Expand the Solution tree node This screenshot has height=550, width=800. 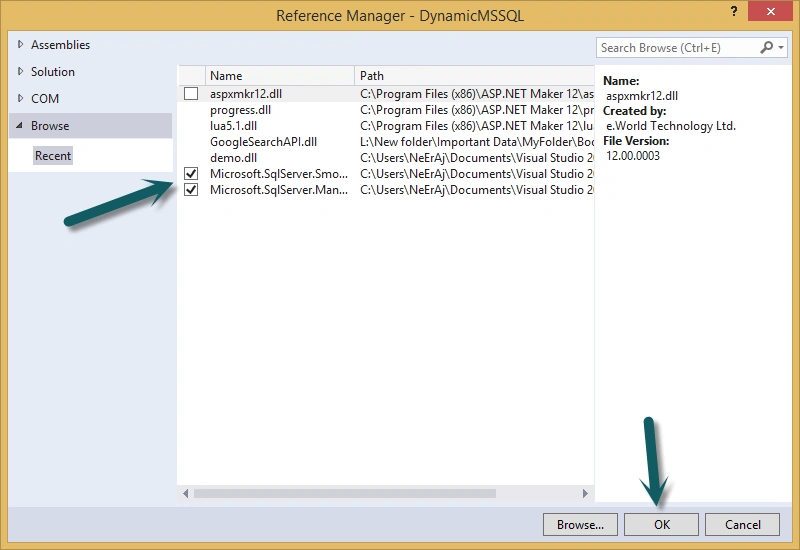pos(20,71)
